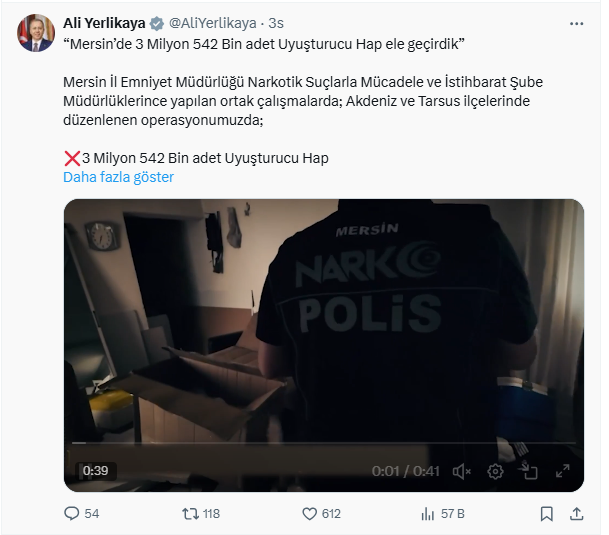Click the Ali Yerlikaya display name
This screenshot has width=609, height=535.
[104, 23]
